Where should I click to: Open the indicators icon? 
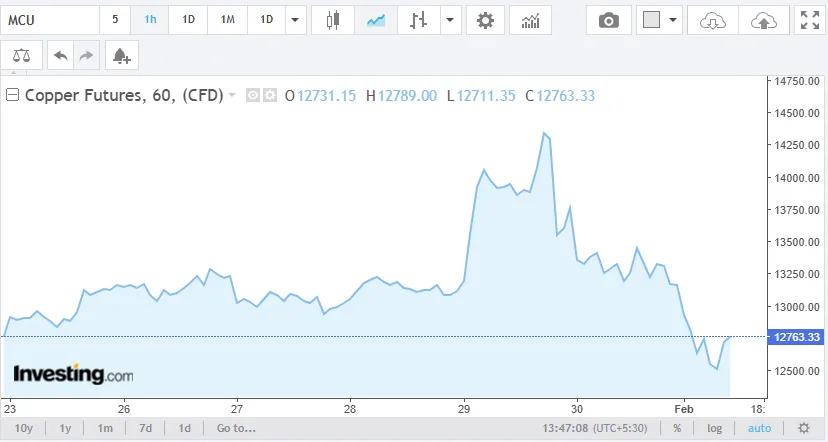[530, 20]
